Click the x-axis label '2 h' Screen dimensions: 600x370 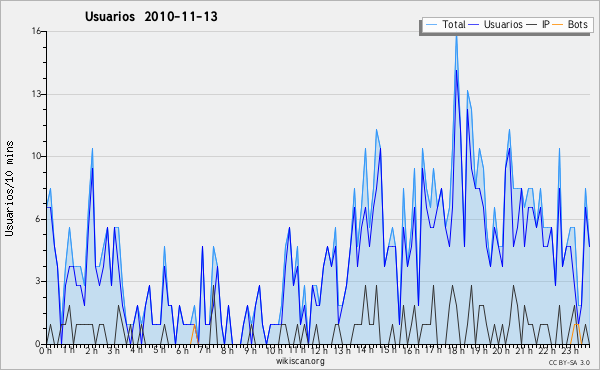tap(91, 351)
